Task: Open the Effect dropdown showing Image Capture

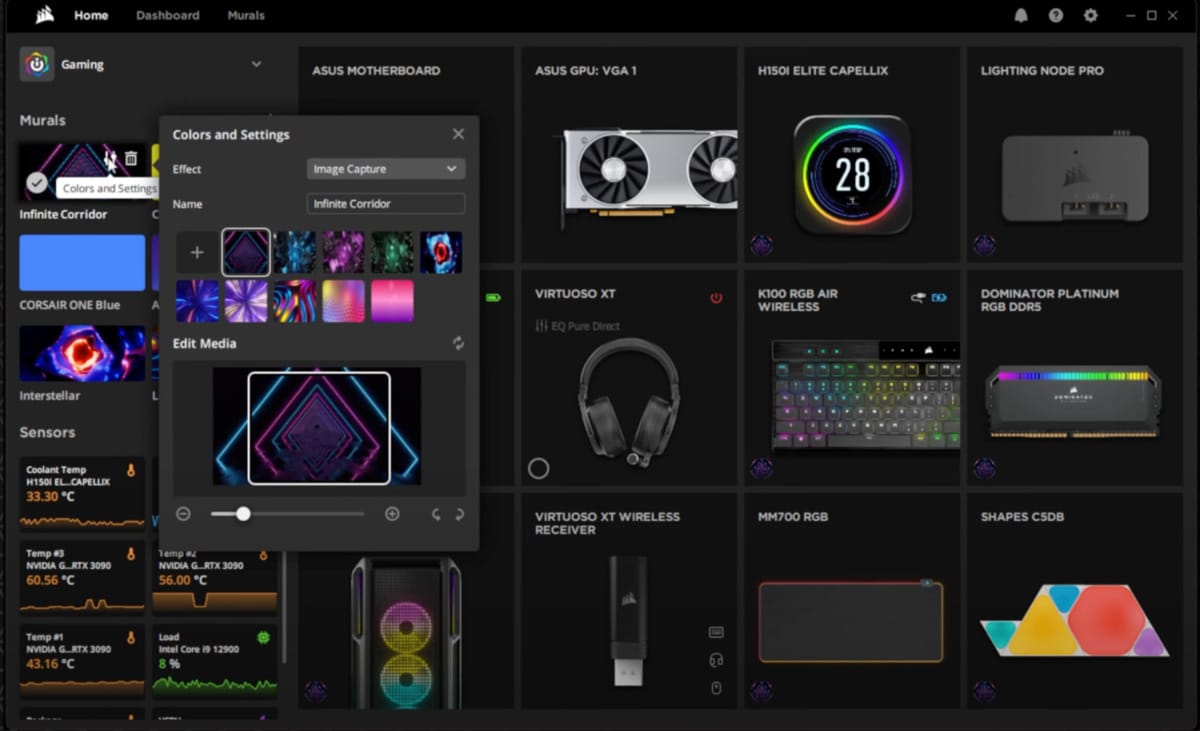Action: pos(385,168)
